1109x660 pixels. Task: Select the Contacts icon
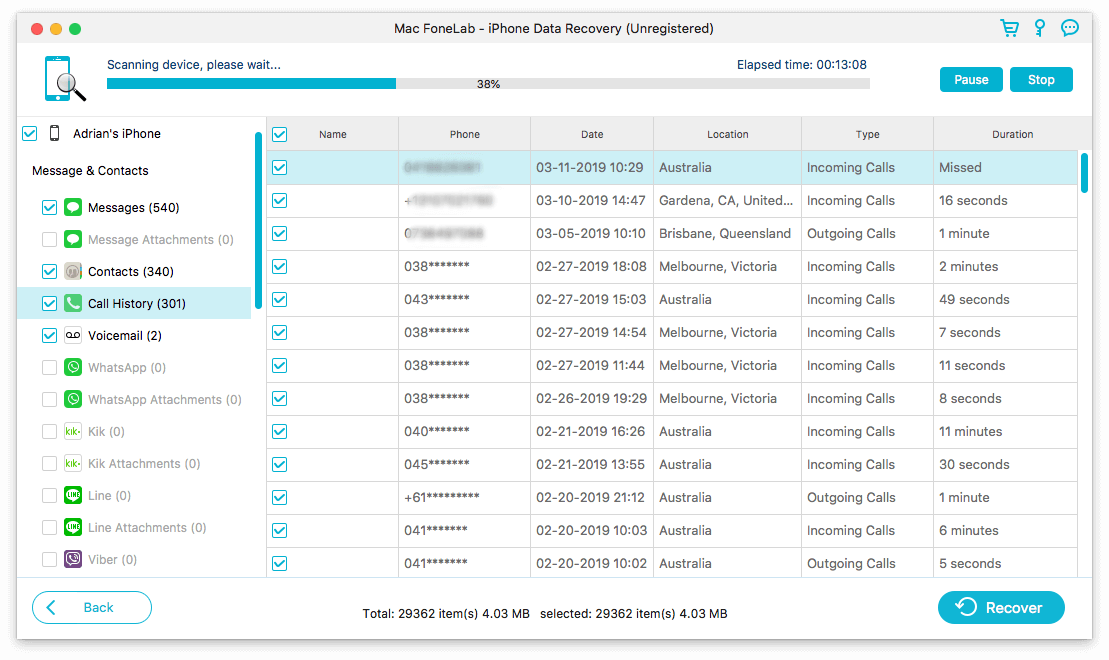71,271
